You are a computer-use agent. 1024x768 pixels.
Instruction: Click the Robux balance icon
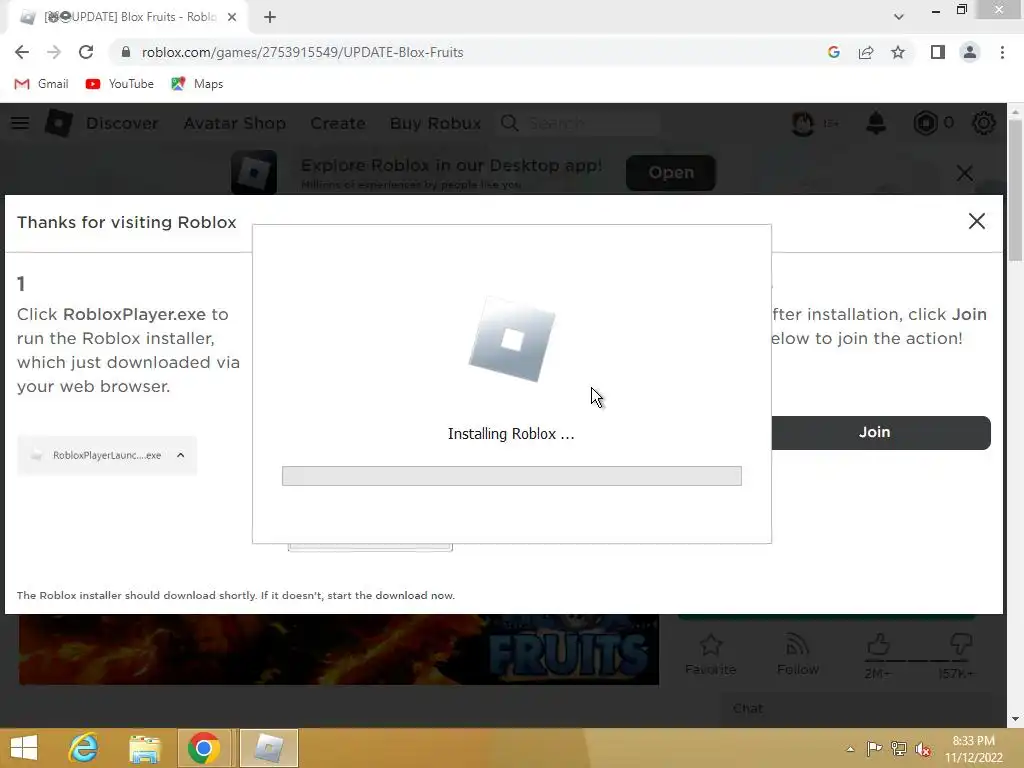pos(925,123)
